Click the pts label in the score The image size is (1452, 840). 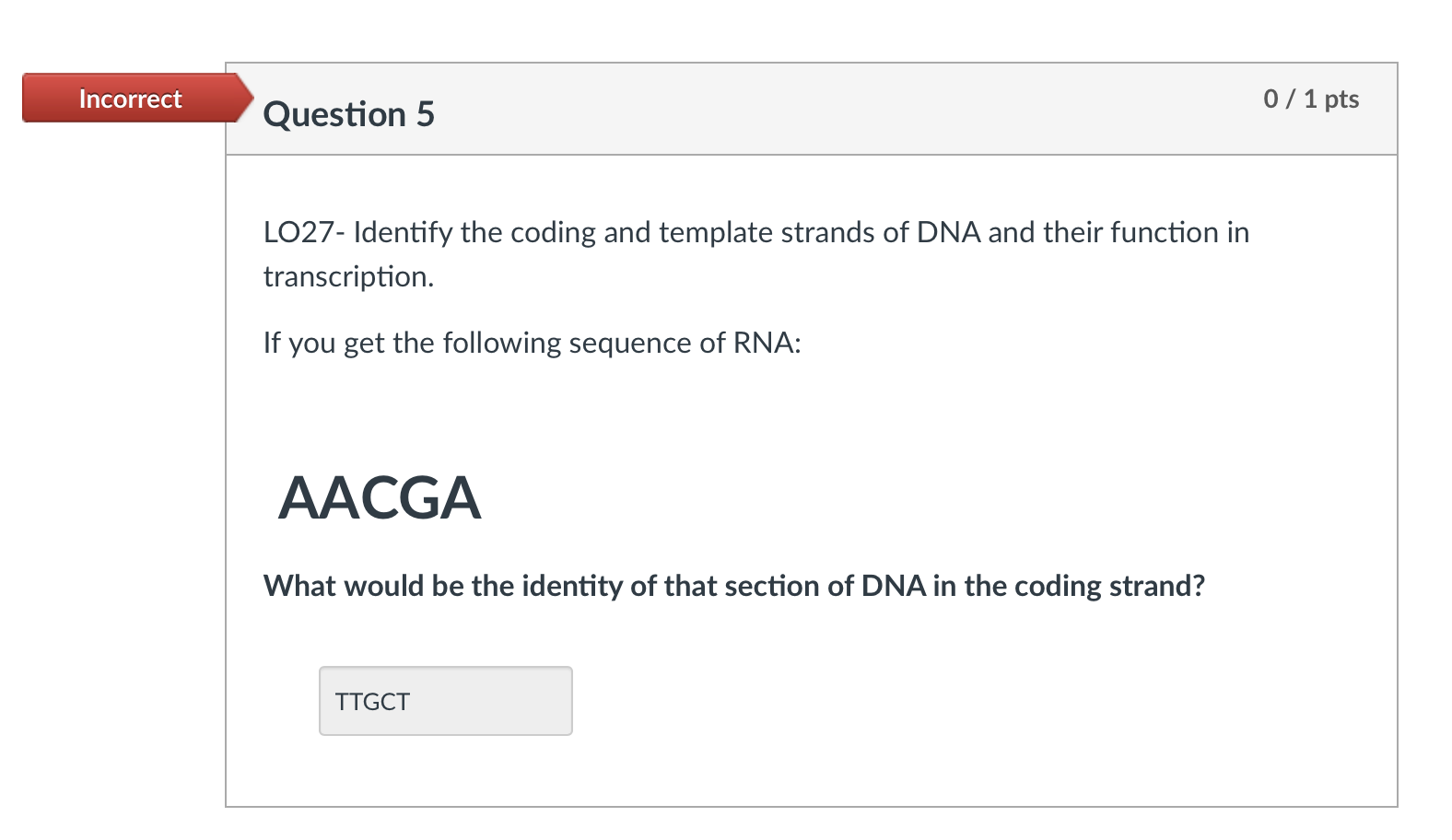(1341, 99)
